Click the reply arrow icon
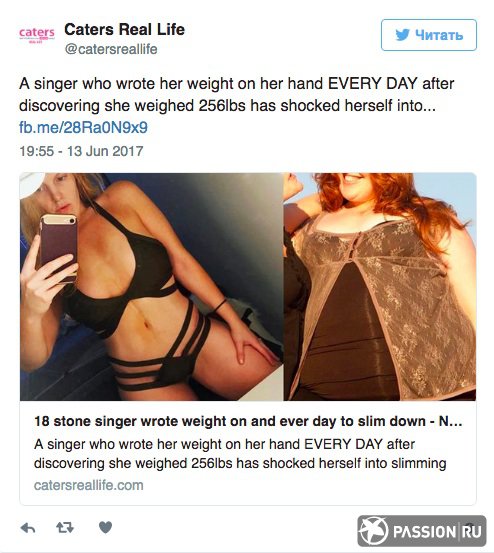 click(28, 528)
